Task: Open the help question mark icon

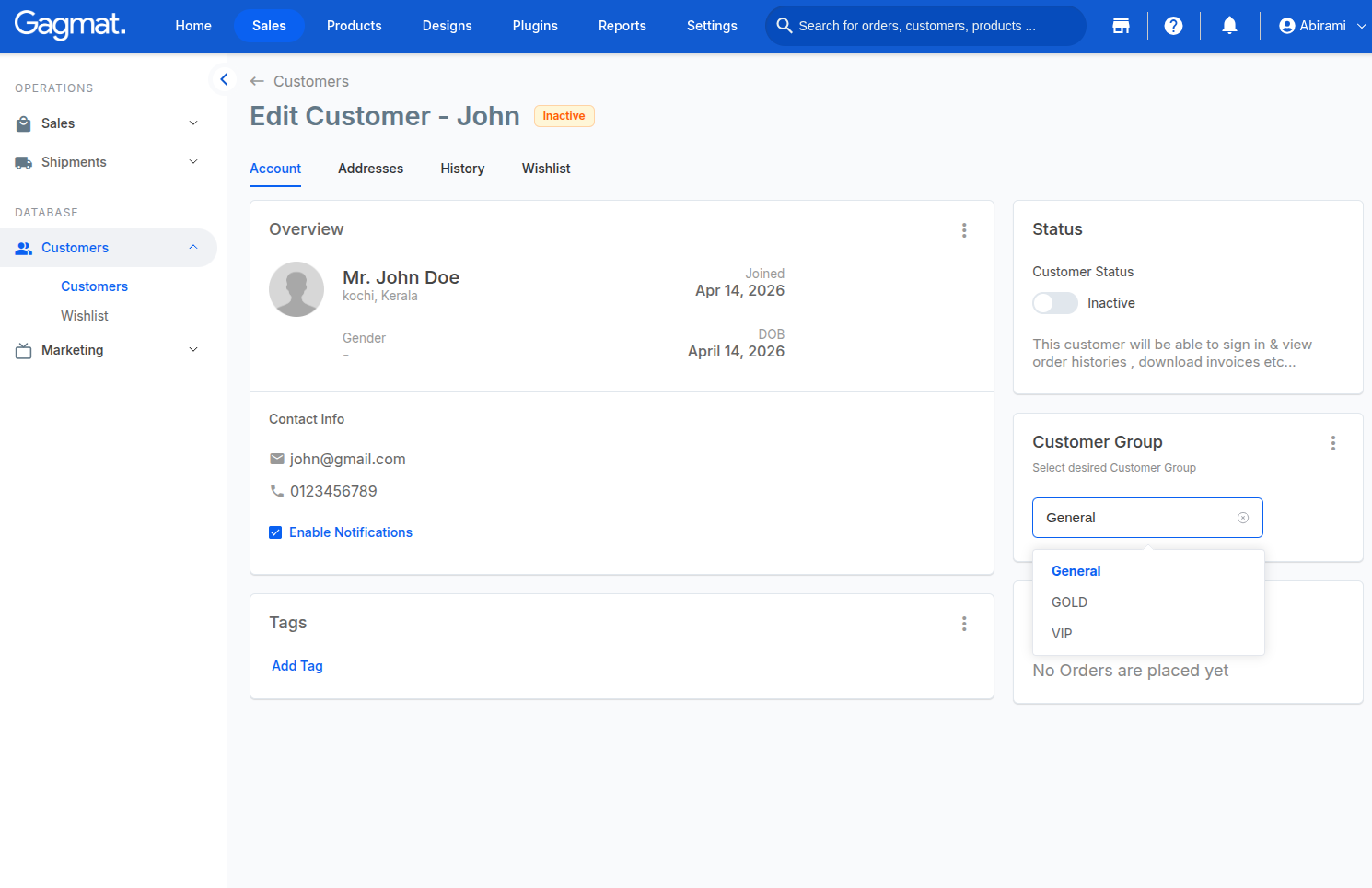Action: coord(1173,26)
